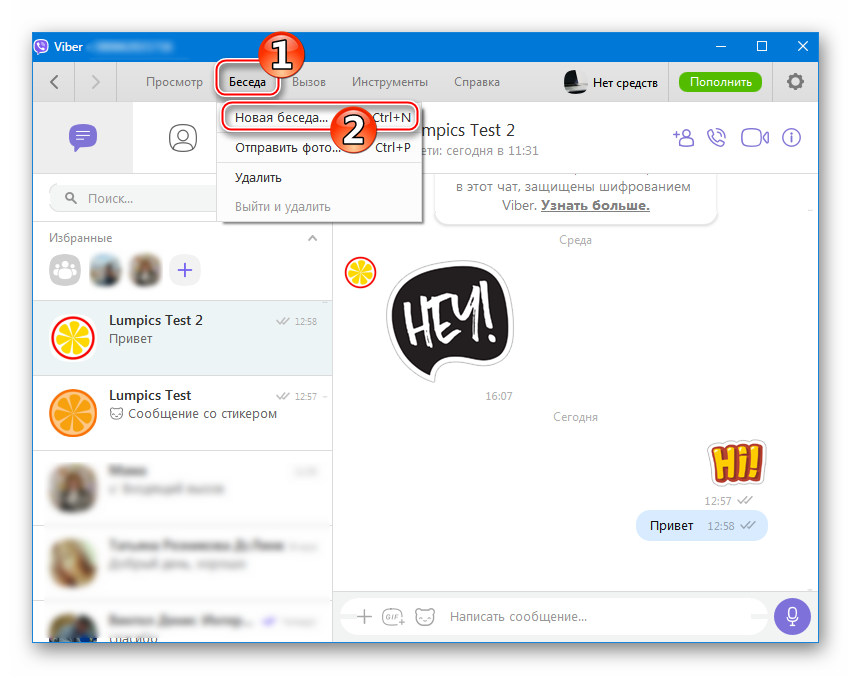
Task: Open the Вызов menu
Action: (x=309, y=82)
